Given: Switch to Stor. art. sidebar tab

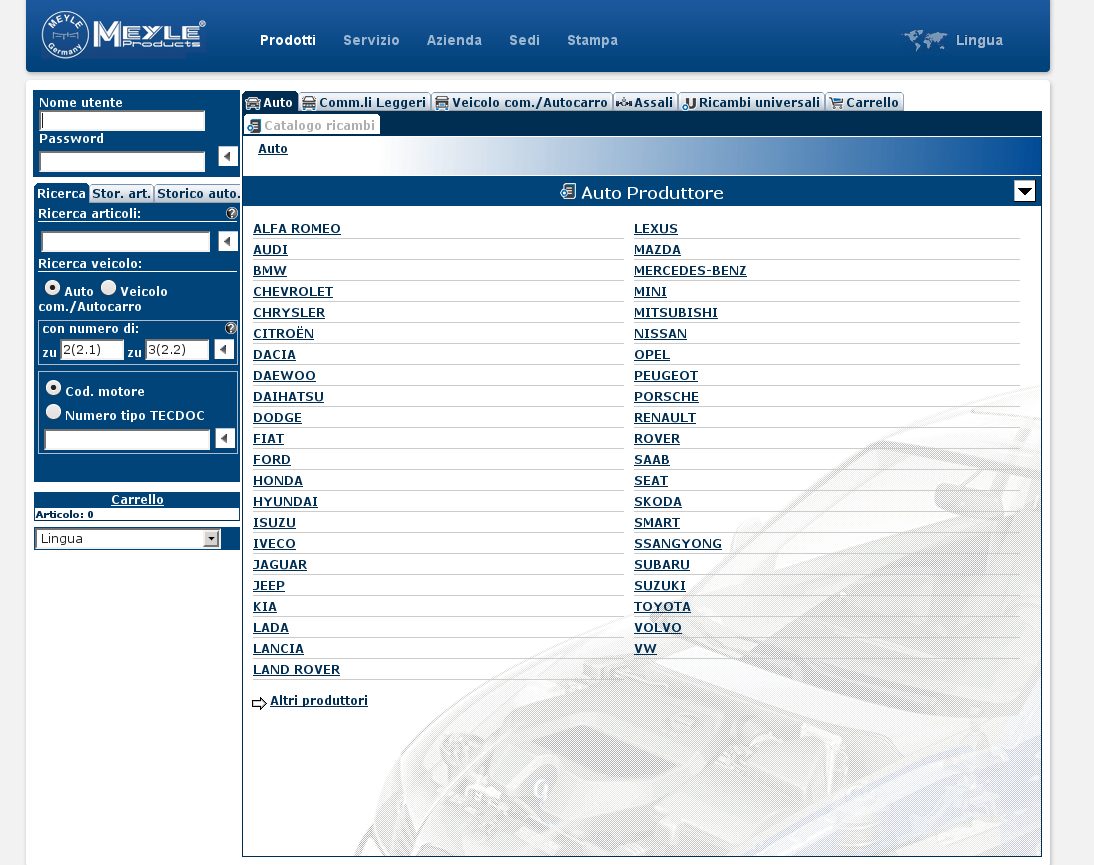Looking at the screenshot, I should (x=121, y=193).
